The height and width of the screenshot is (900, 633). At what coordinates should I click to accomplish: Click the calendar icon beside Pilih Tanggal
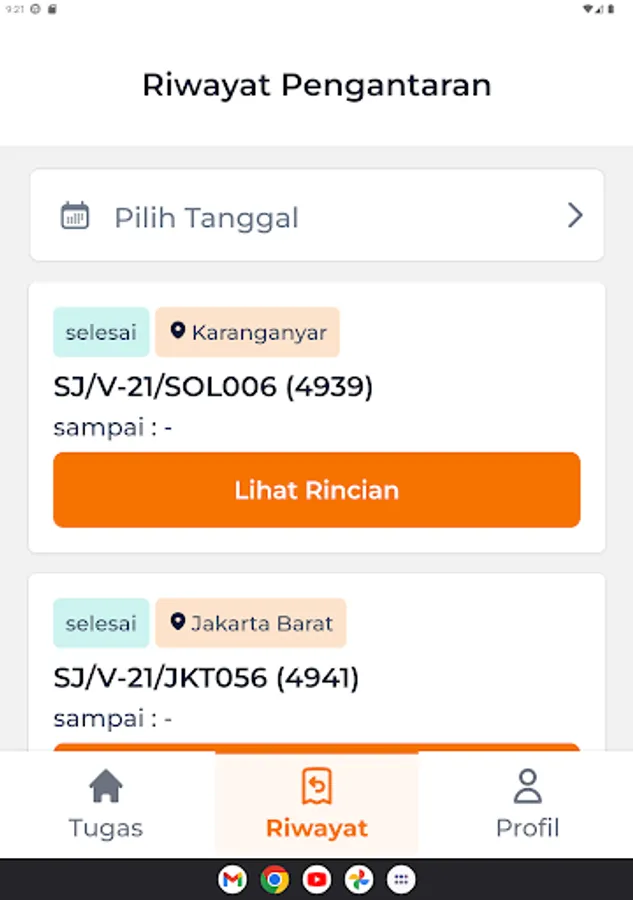pyautogui.click(x=75, y=216)
